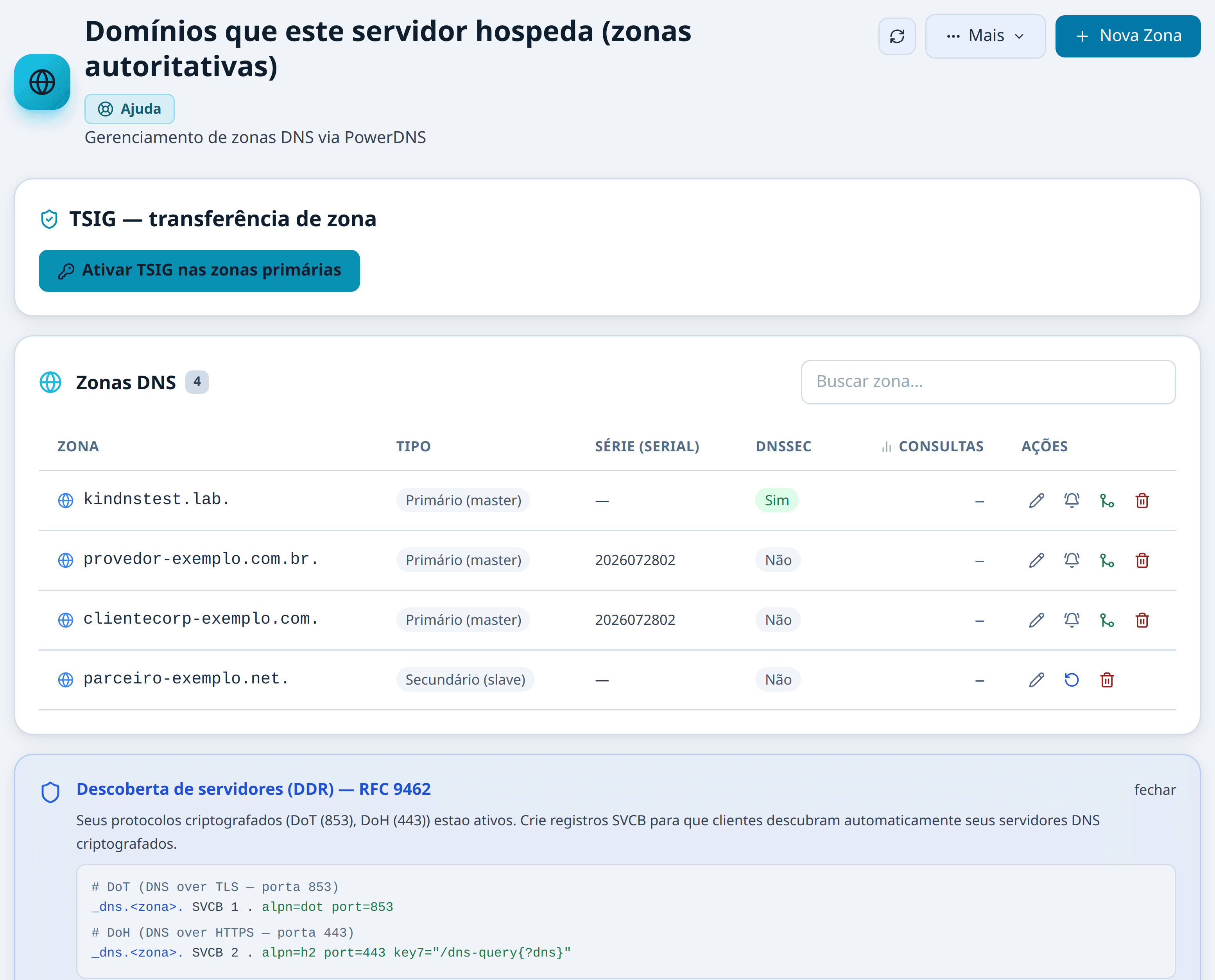
Task: Click the DNSSEC column header
Action: [x=783, y=447]
